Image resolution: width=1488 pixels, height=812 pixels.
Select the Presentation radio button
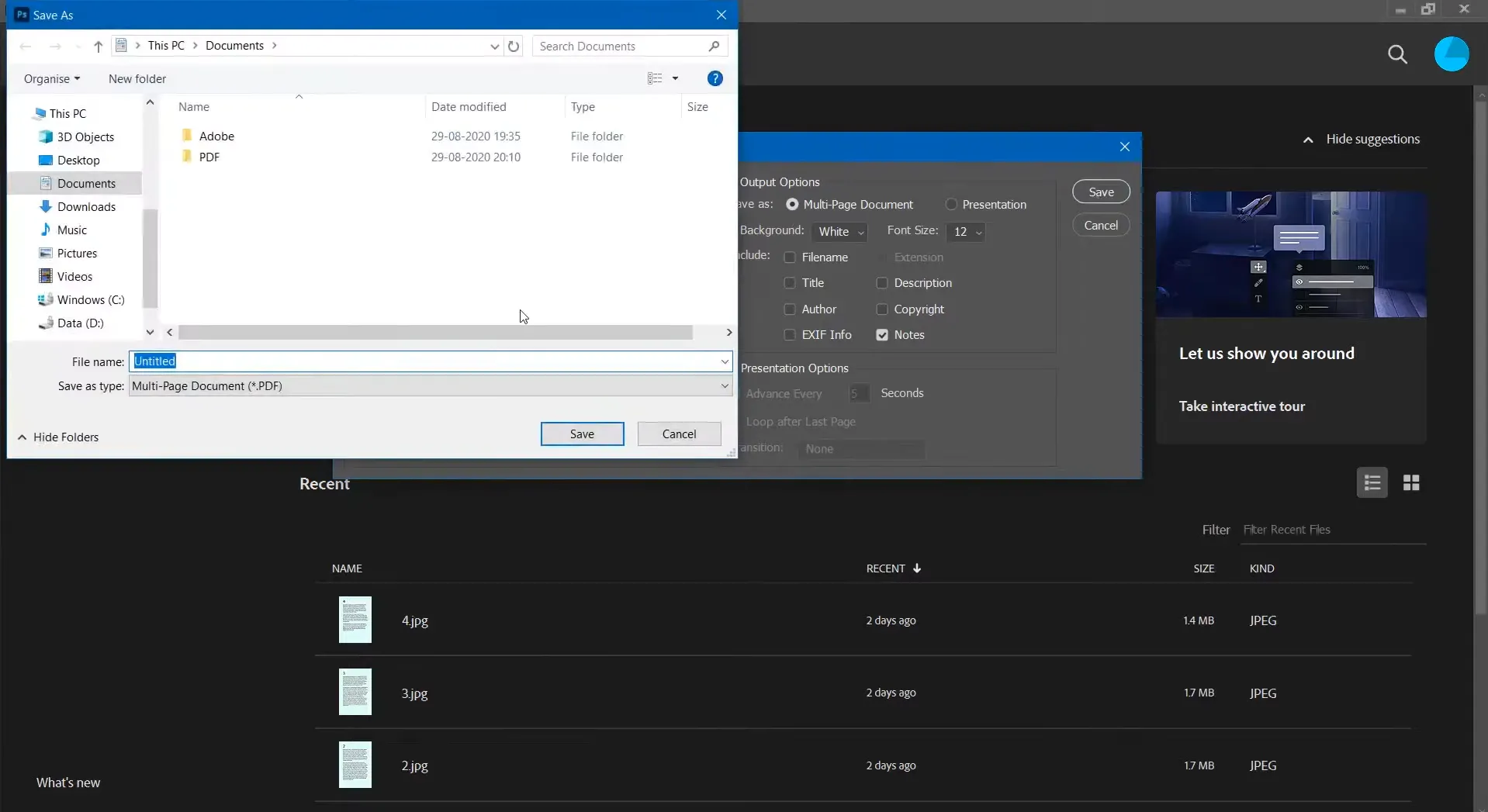pyautogui.click(x=951, y=205)
